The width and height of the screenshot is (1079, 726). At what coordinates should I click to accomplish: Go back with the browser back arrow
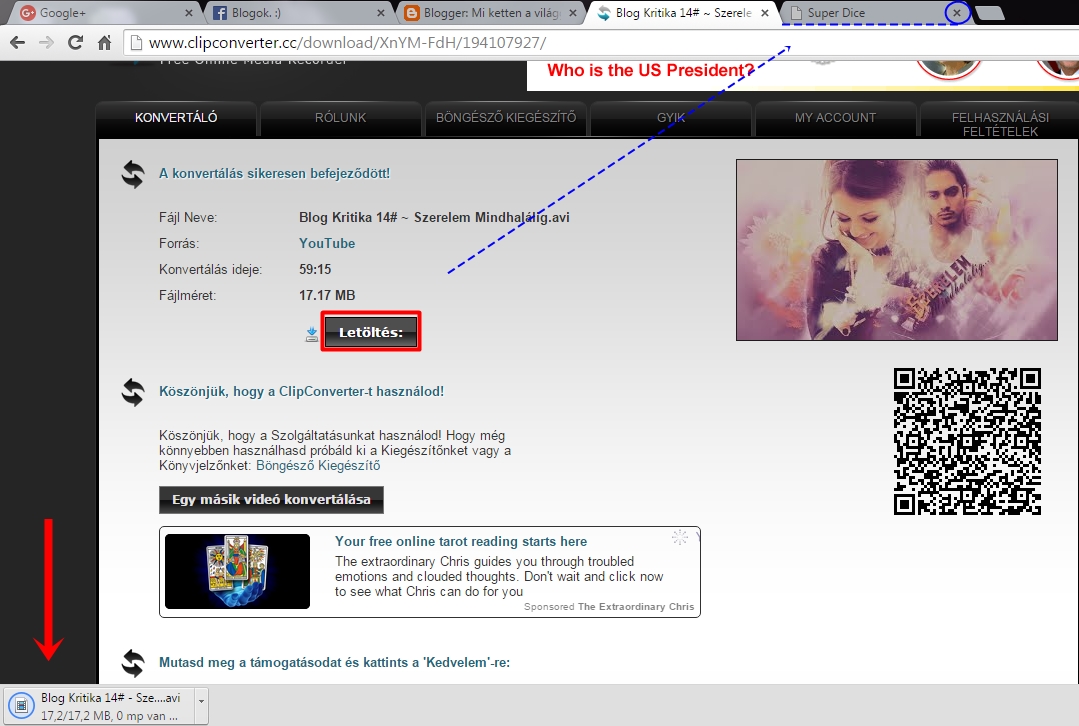18,43
